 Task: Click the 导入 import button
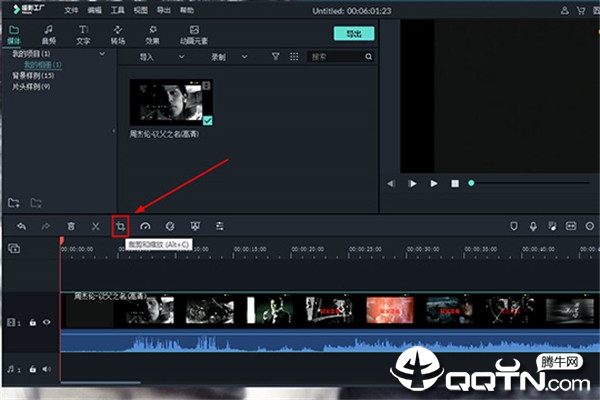pos(146,57)
